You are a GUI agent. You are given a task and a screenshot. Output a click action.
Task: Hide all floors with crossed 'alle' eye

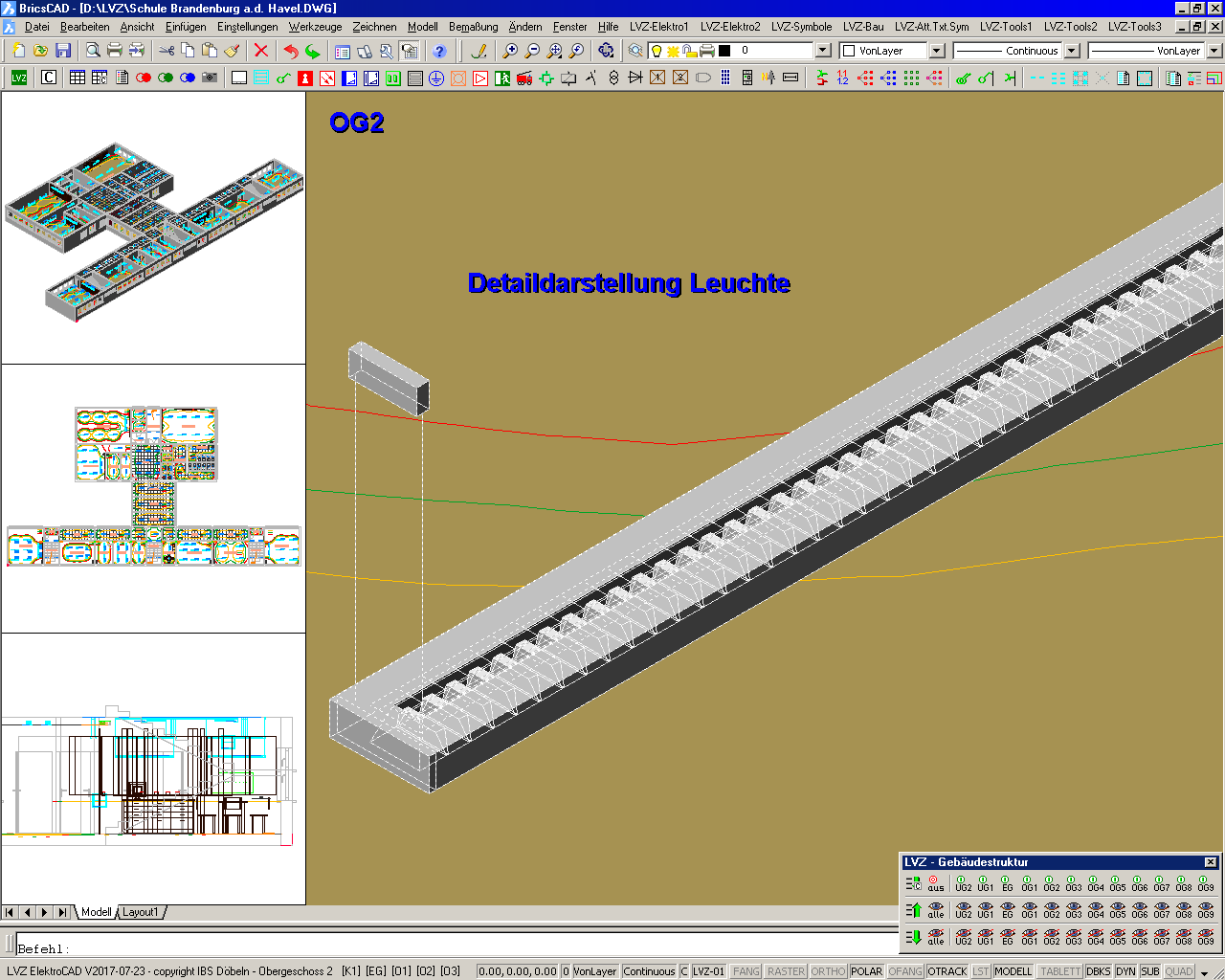pos(936,936)
